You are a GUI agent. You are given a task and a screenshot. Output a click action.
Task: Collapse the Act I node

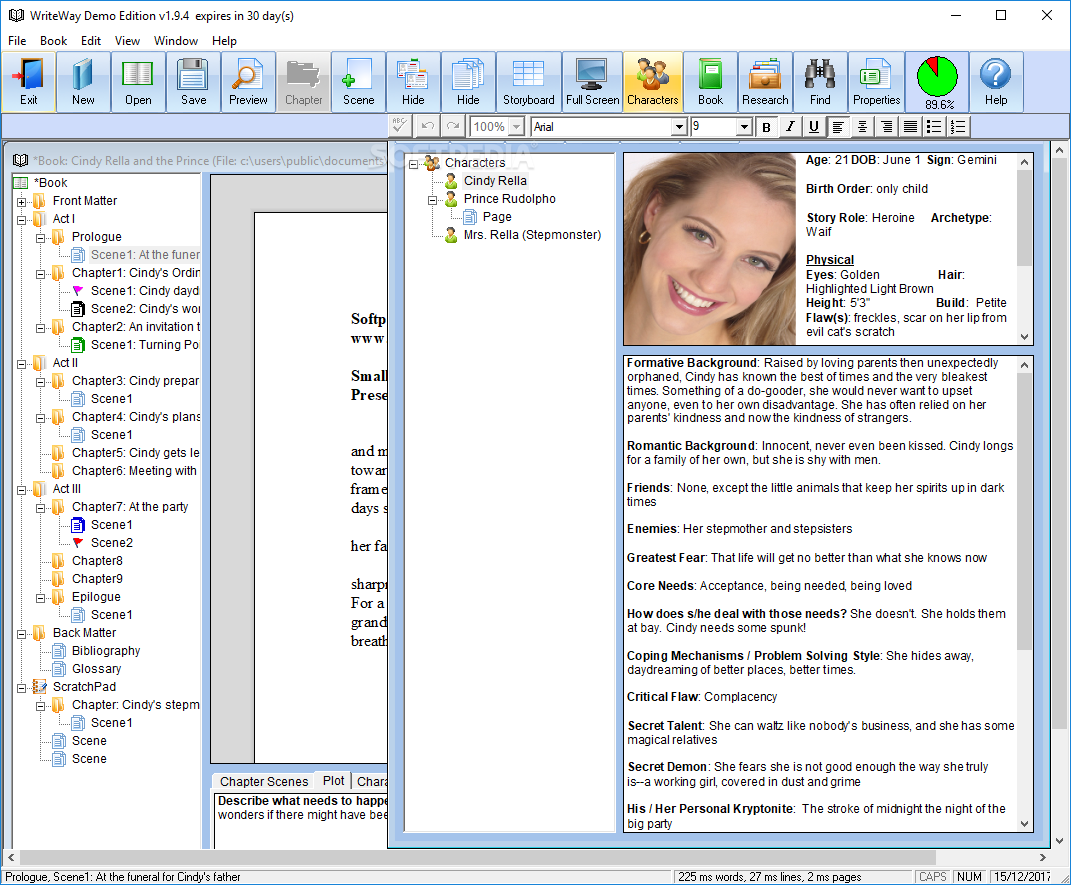pyautogui.click(x=21, y=220)
